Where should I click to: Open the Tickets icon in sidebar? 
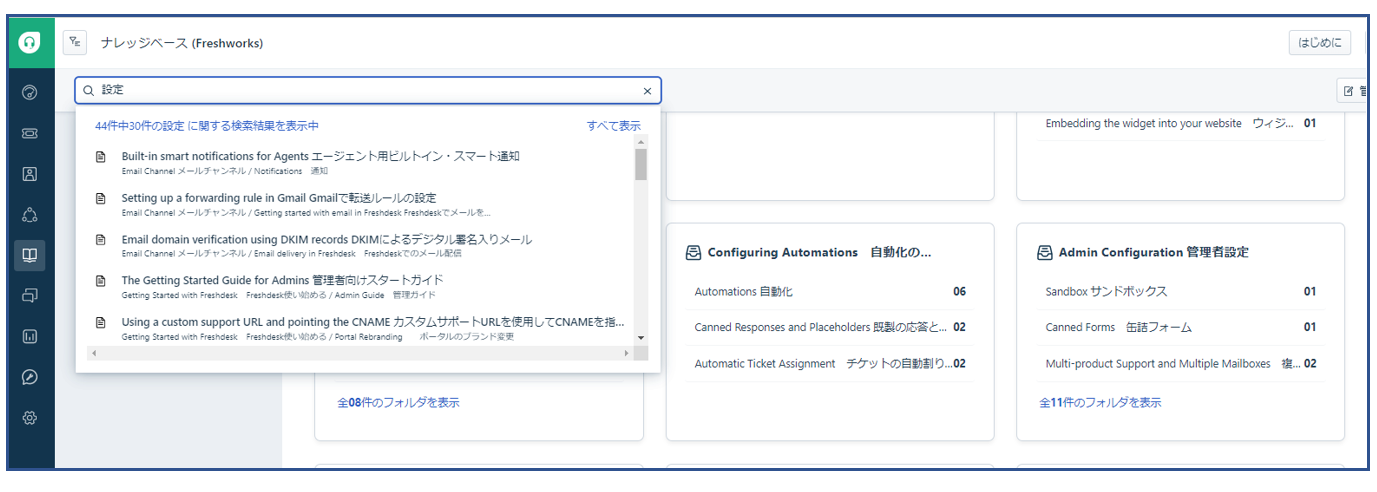pyautogui.click(x=30, y=133)
